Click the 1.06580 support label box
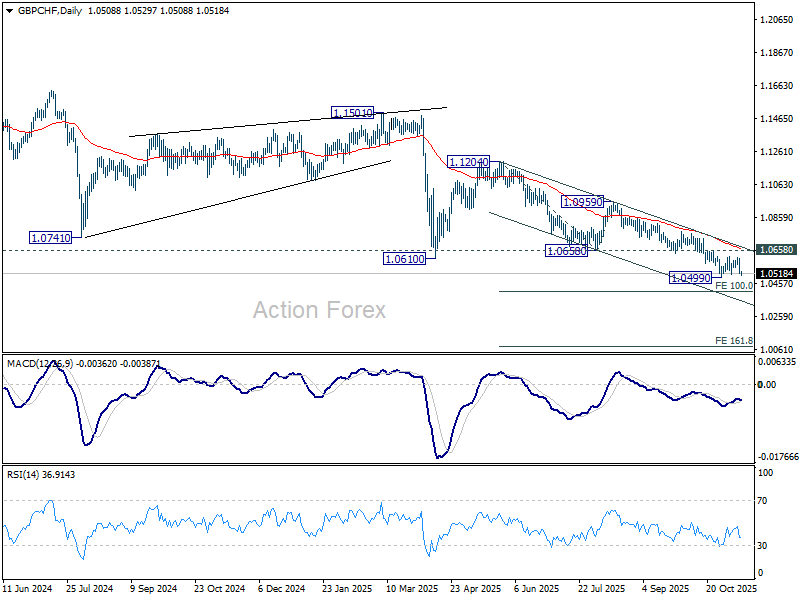The height and width of the screenshot is (600, 800). pos(566,251)
